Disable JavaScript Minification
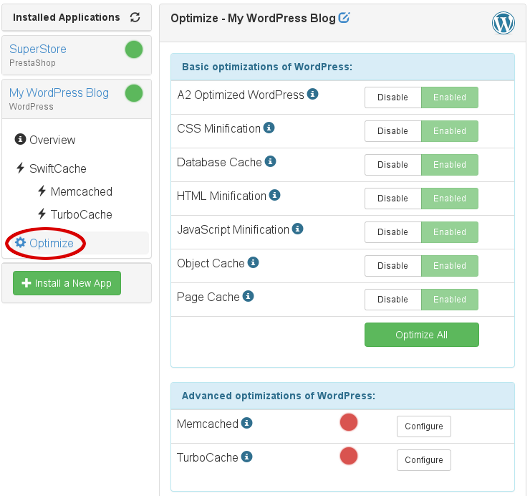This screenshot has height=496, width=530. tap(393, 232)
